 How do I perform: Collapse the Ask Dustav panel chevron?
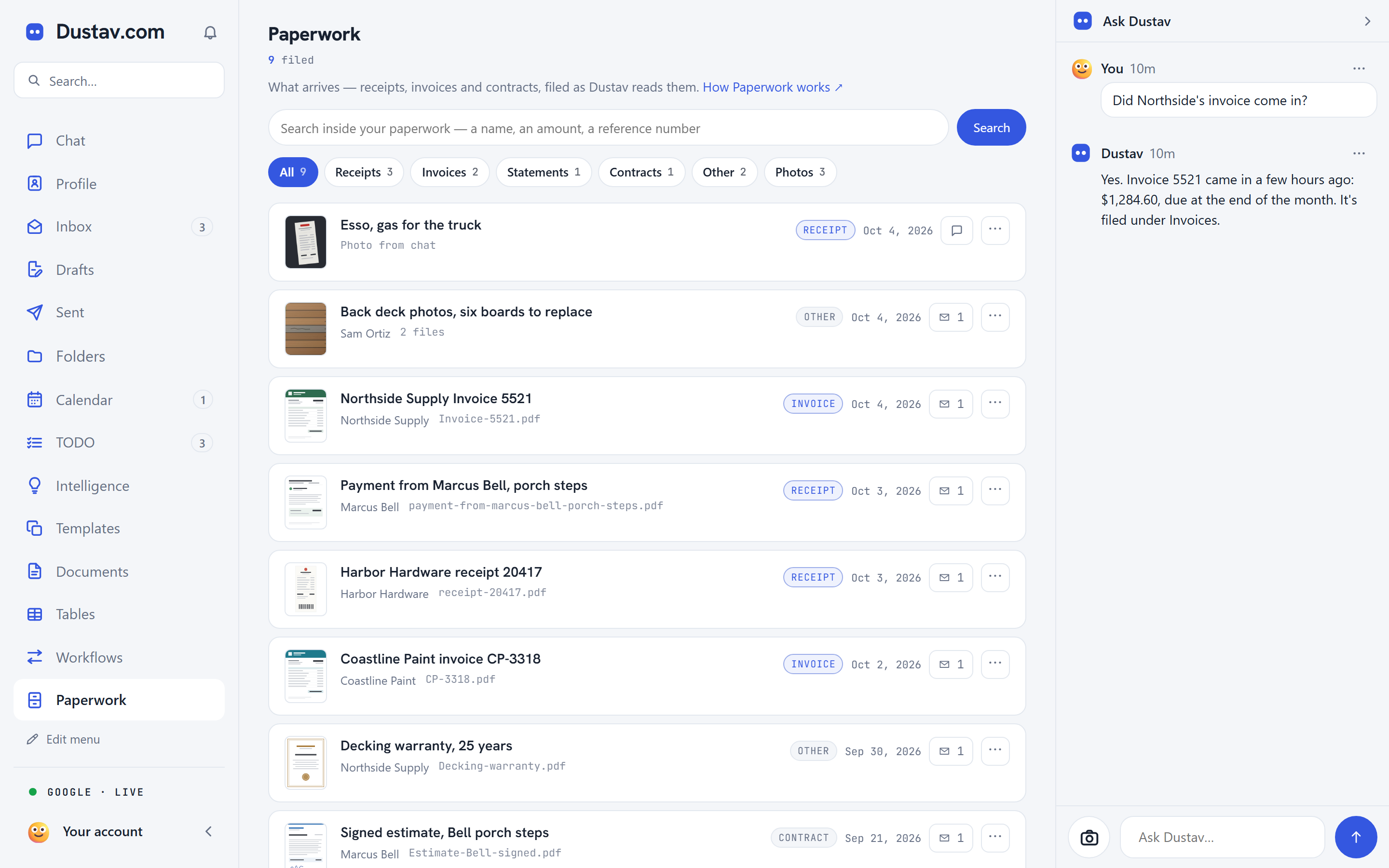tap(1367, 21)
